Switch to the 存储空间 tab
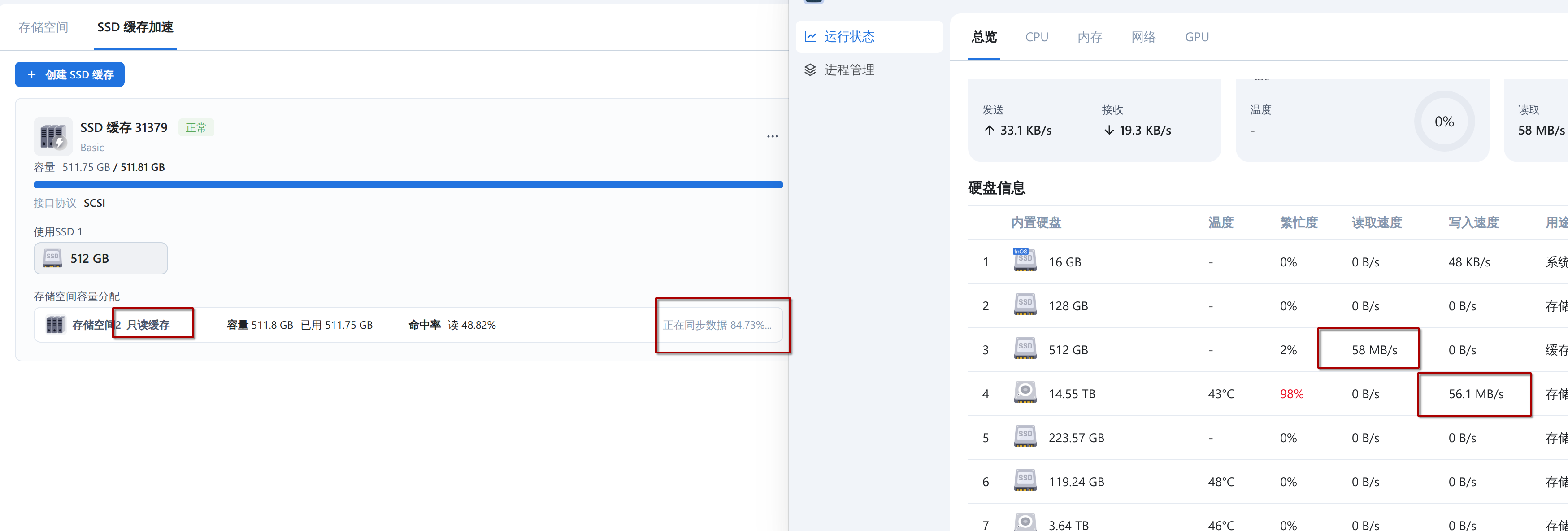1568x531 pixels. pyautogui.click(x=43, y=27)
